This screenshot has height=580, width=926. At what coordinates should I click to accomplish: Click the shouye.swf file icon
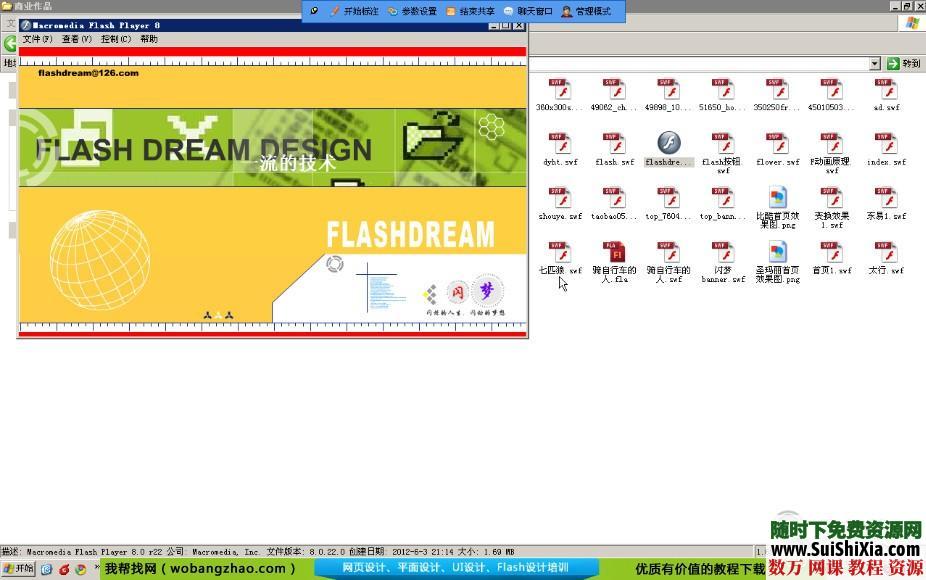pos(559,198)
